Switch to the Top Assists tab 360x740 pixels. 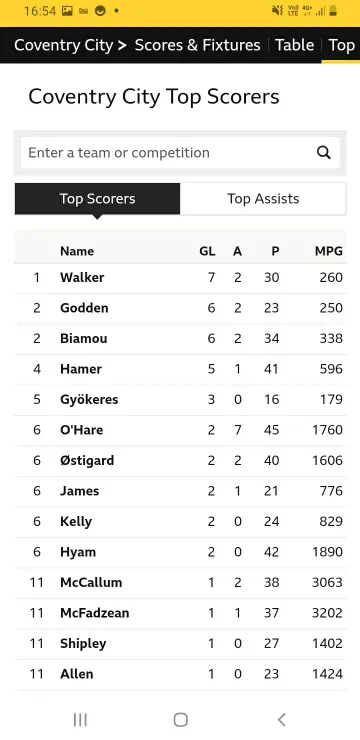263,199
